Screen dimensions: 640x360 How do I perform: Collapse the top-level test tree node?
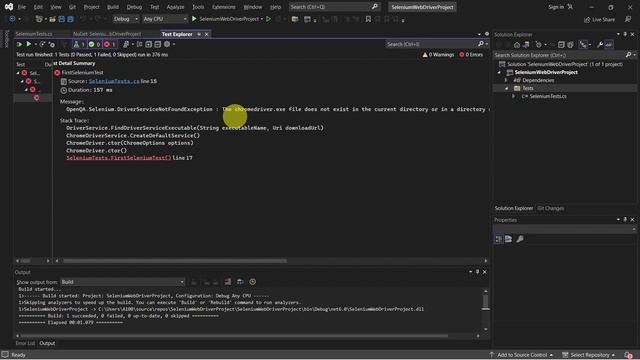[x=18, y=73]
